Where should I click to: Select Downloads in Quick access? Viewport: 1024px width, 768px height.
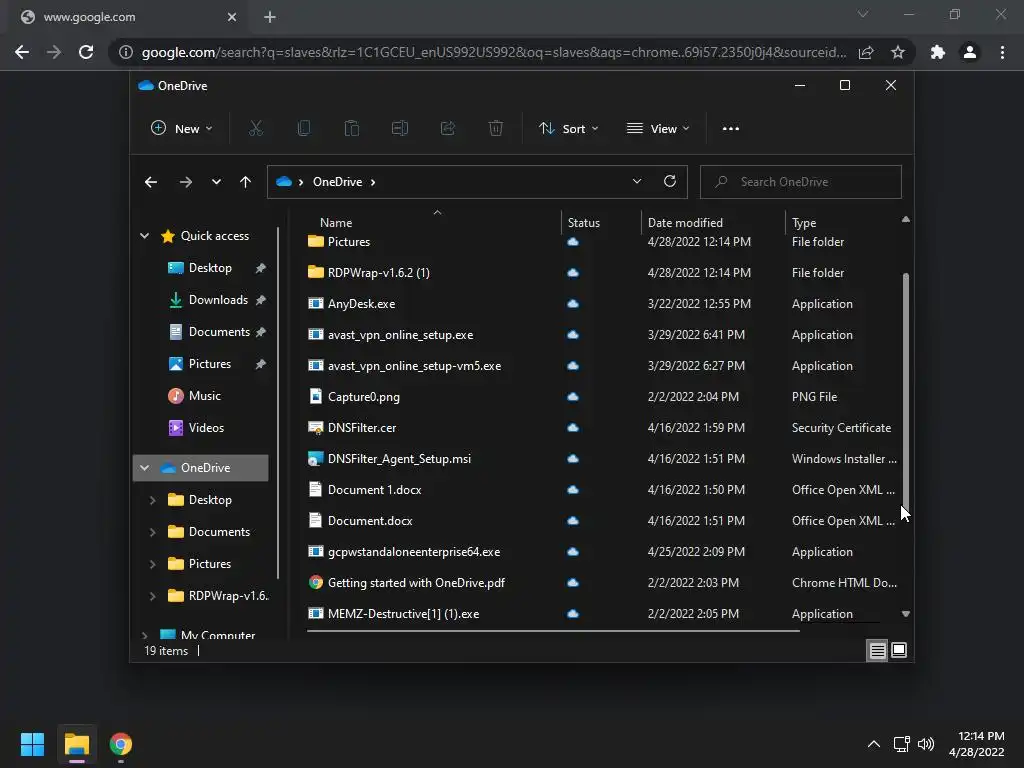[x=218, y=300]
